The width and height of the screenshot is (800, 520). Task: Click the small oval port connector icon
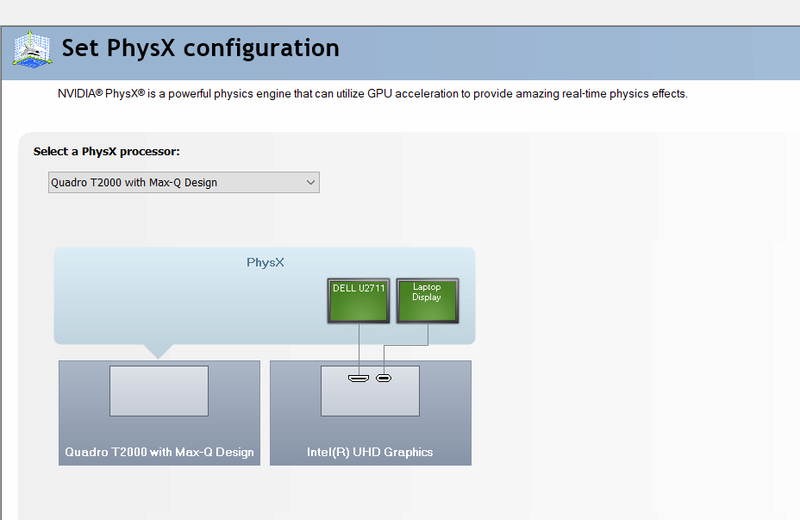point(384,378)
